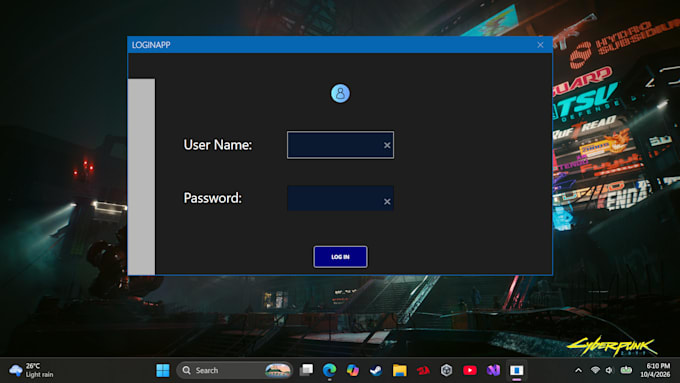Click the gray sidebar panel in LOGINAPP
The image size is (680, 383).
click(141, 177)
